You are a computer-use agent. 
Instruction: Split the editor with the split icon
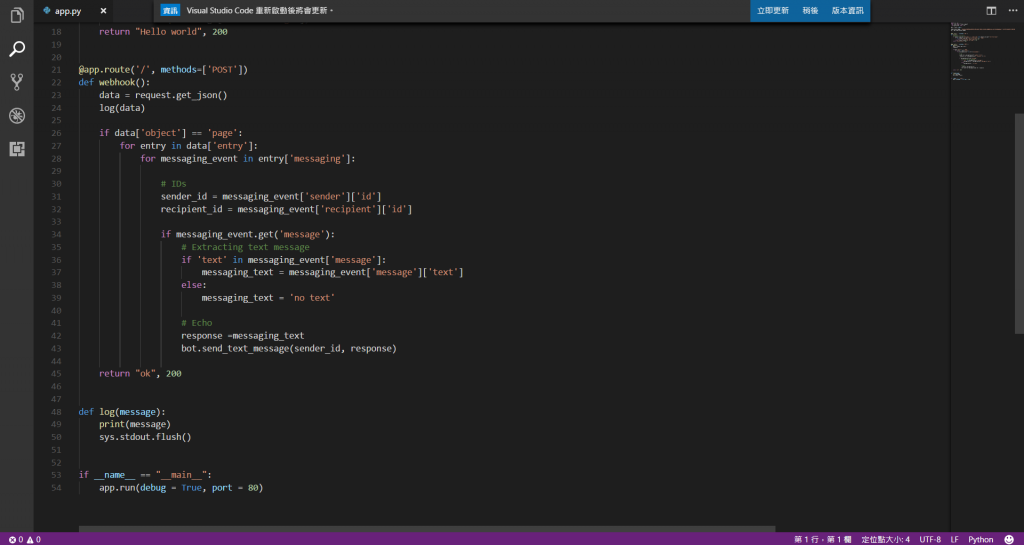point(991,10)
